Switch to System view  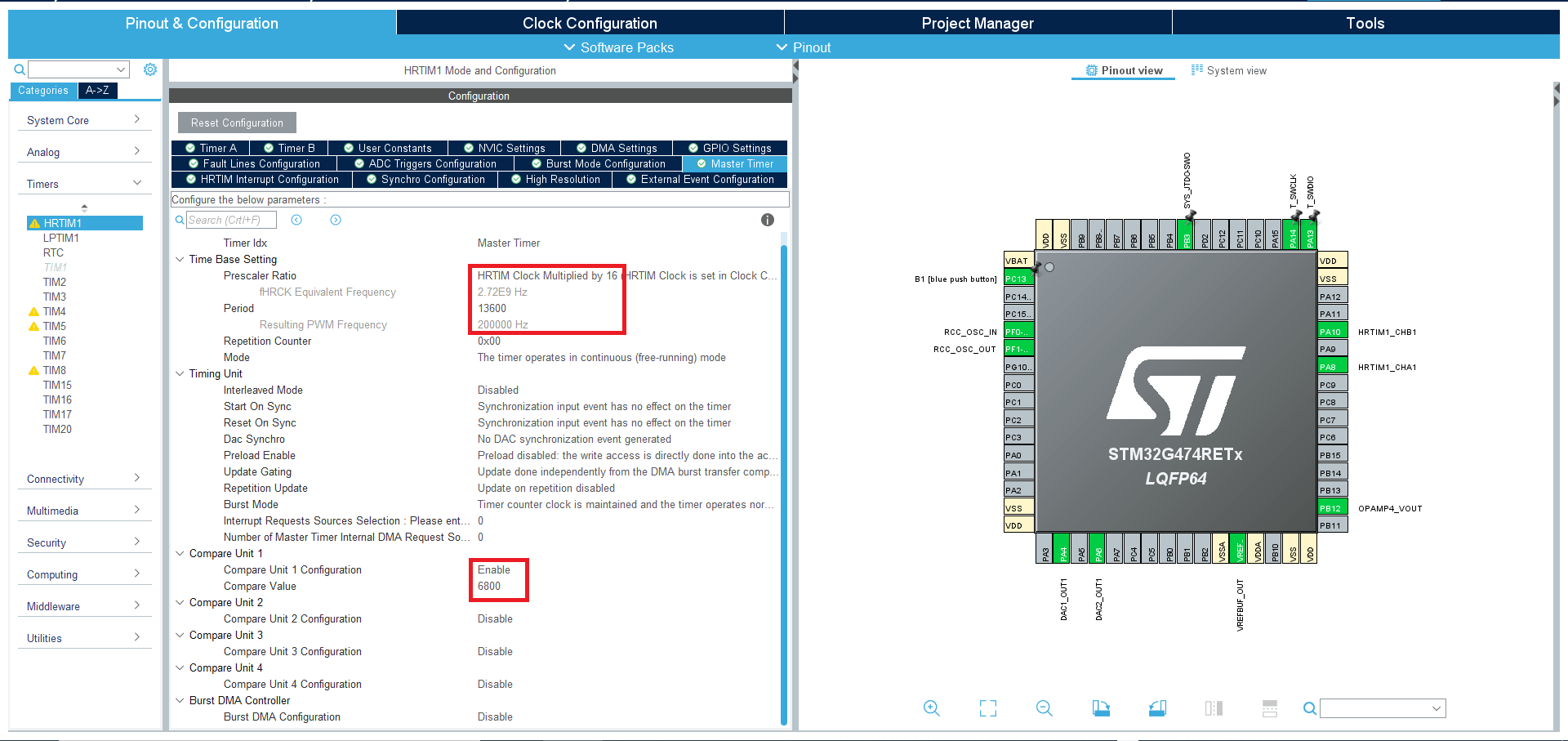tap(1229, 70)
